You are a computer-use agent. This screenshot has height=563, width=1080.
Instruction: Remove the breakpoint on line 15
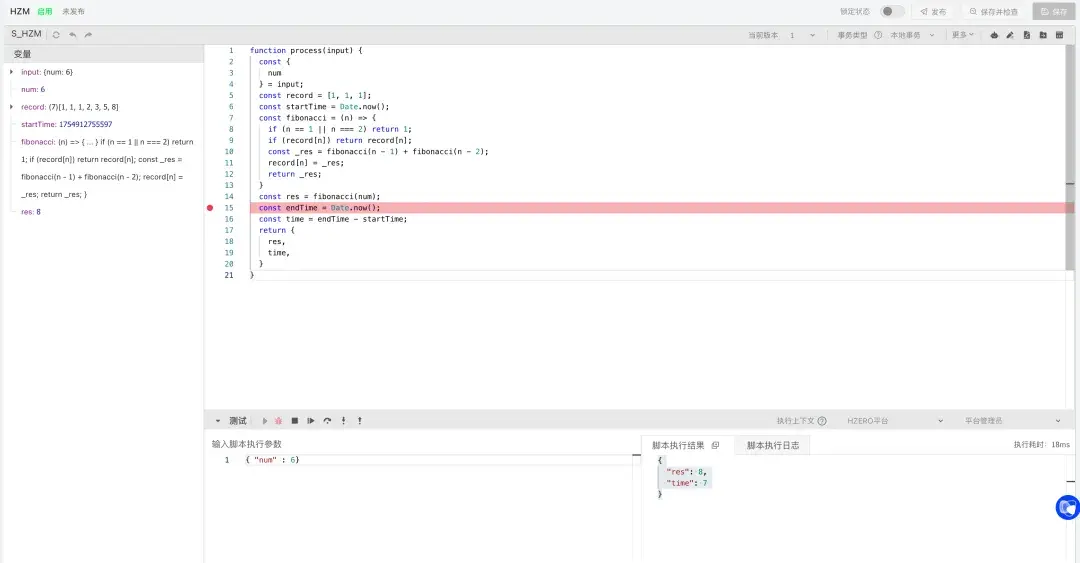tap(210, 208)
